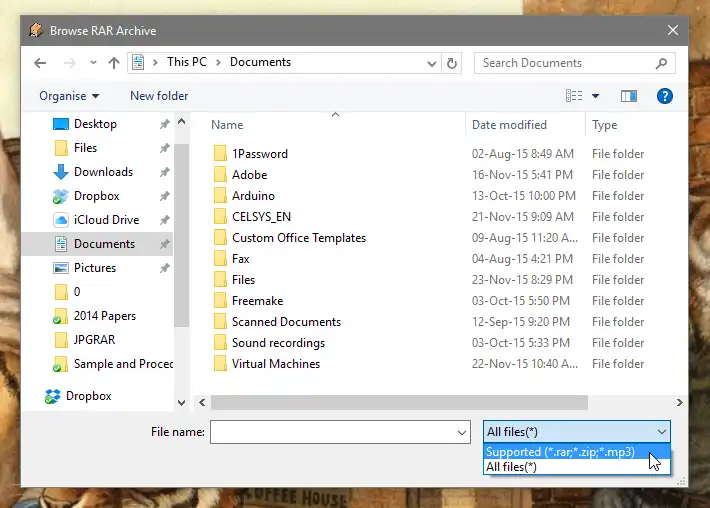This screenshot has height=508, width=710.
Task: Create a New folder
Action: pyautogui.click(x=159, y=96)
